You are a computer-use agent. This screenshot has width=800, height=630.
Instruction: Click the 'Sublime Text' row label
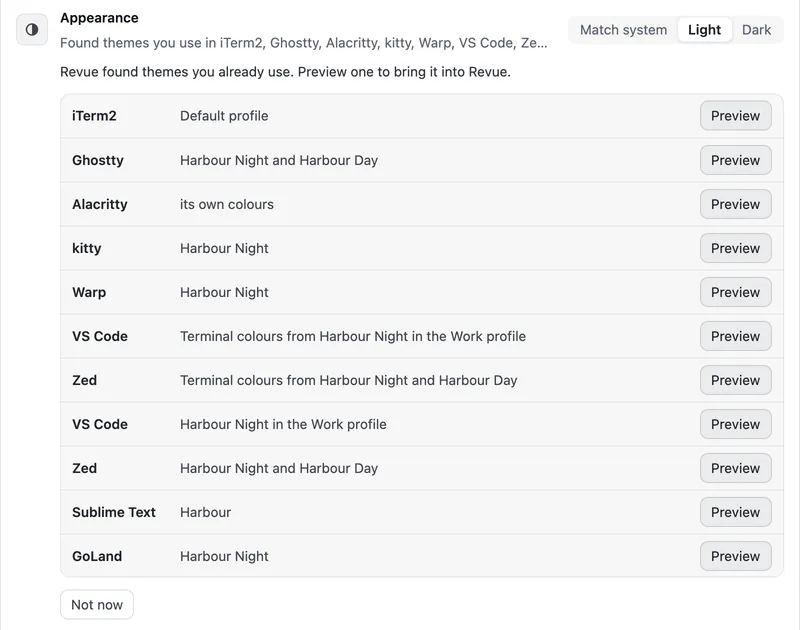point(114,512)
